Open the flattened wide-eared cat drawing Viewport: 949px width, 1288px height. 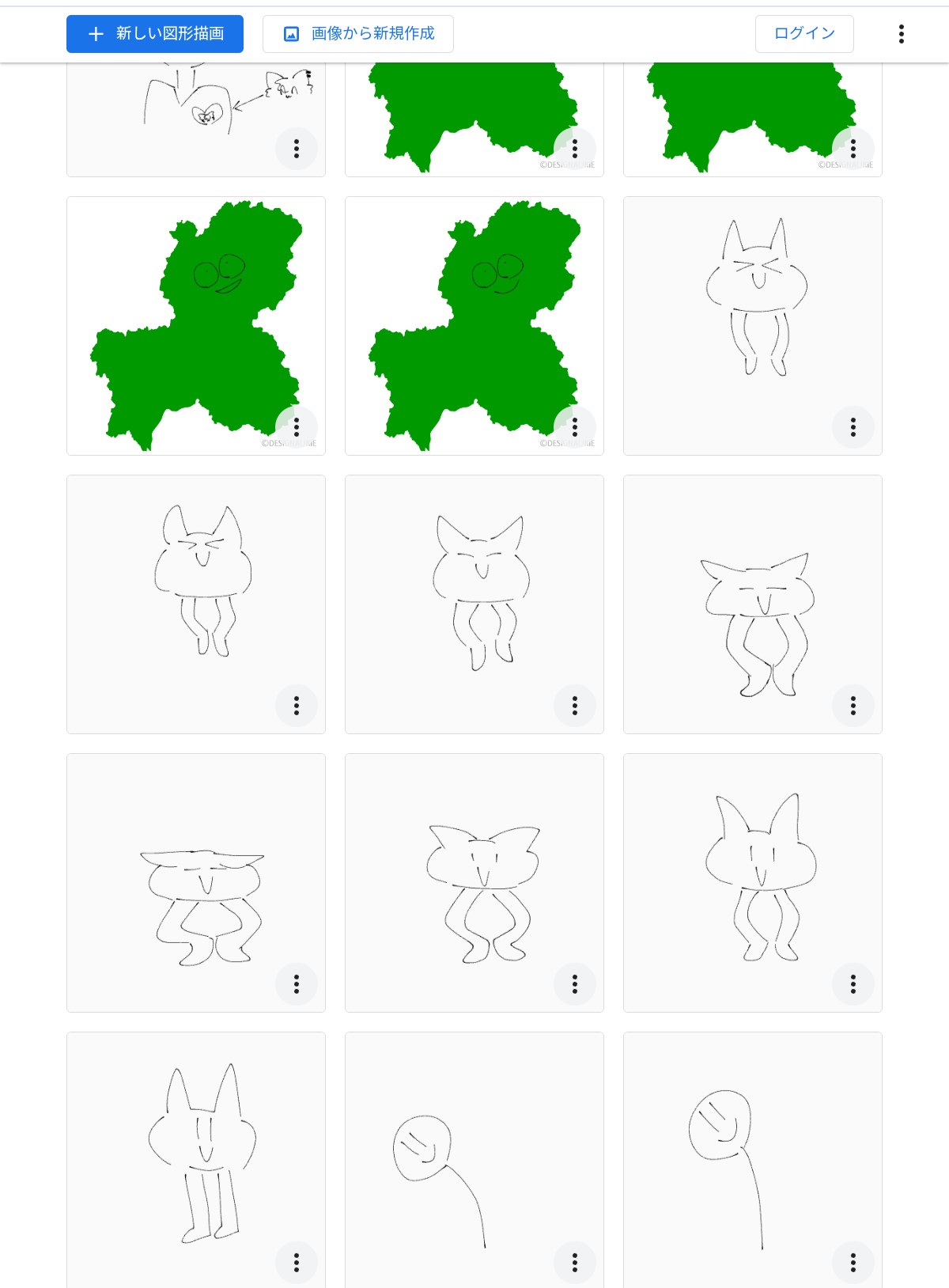196,883
